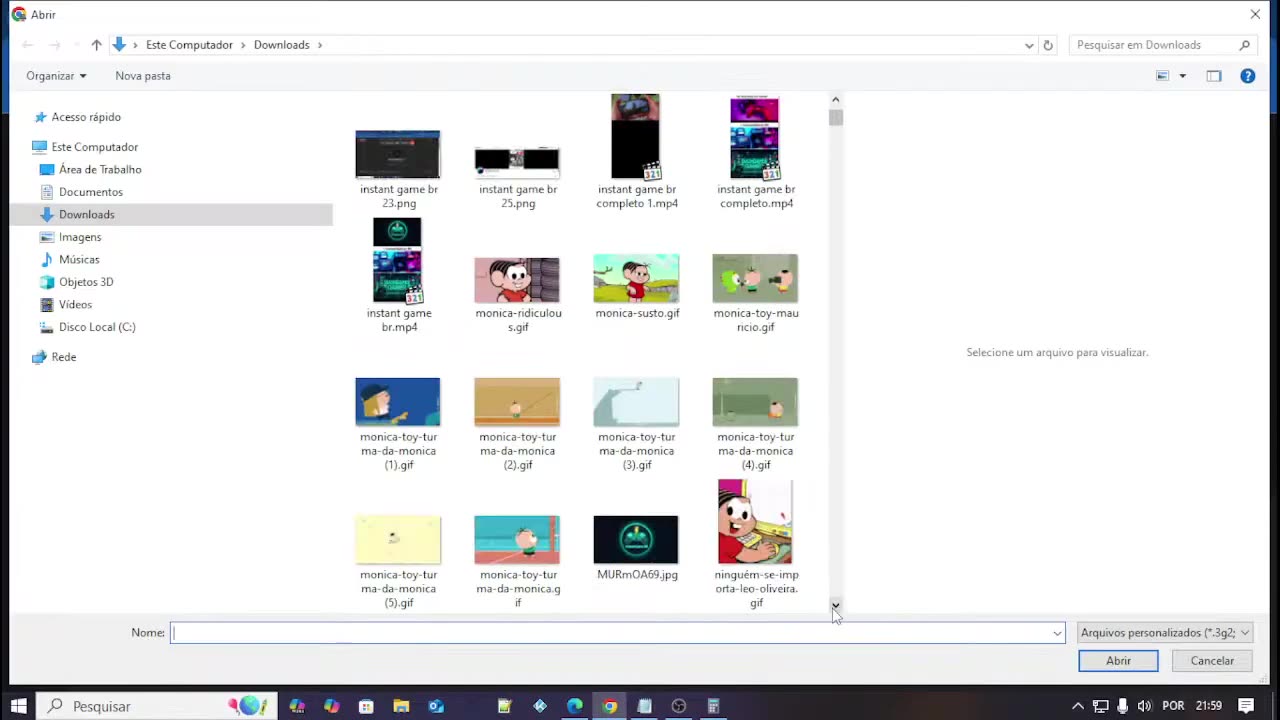Open Músicas folder in sidebar
This screenshot has width=1280, height=720.
pyautogui.click(x=79, y=260)
